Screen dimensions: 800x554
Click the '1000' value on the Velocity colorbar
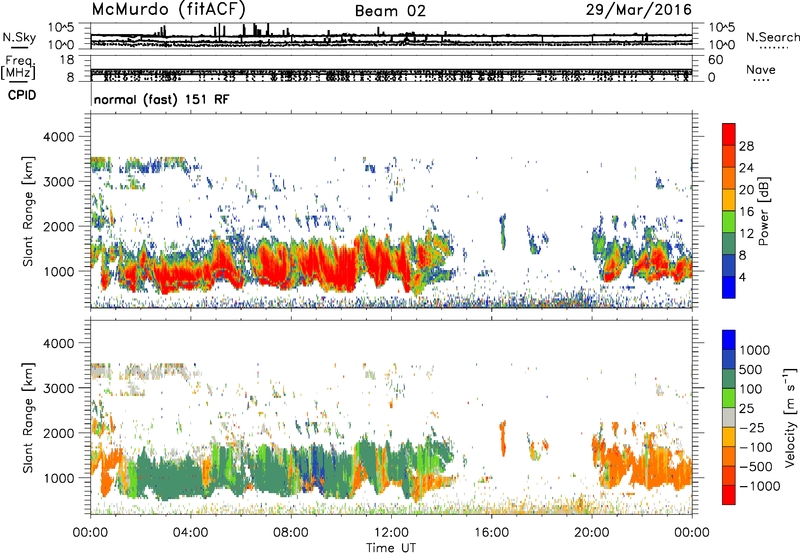click(x=754, y=350)
